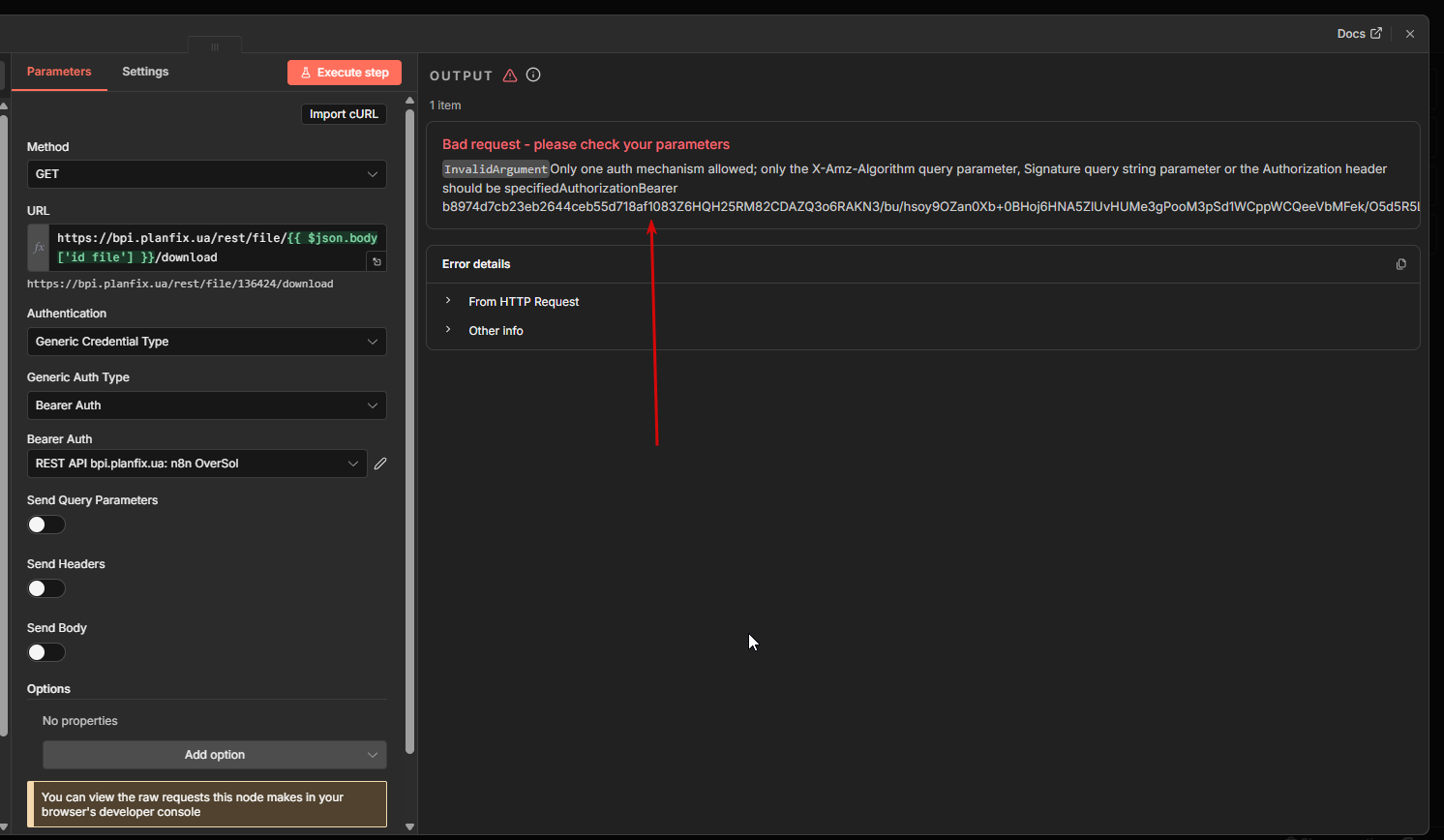Viewport: 1444px width, 840px height.
Task: Open the Add option dropdown
Action: pos(215,755)
